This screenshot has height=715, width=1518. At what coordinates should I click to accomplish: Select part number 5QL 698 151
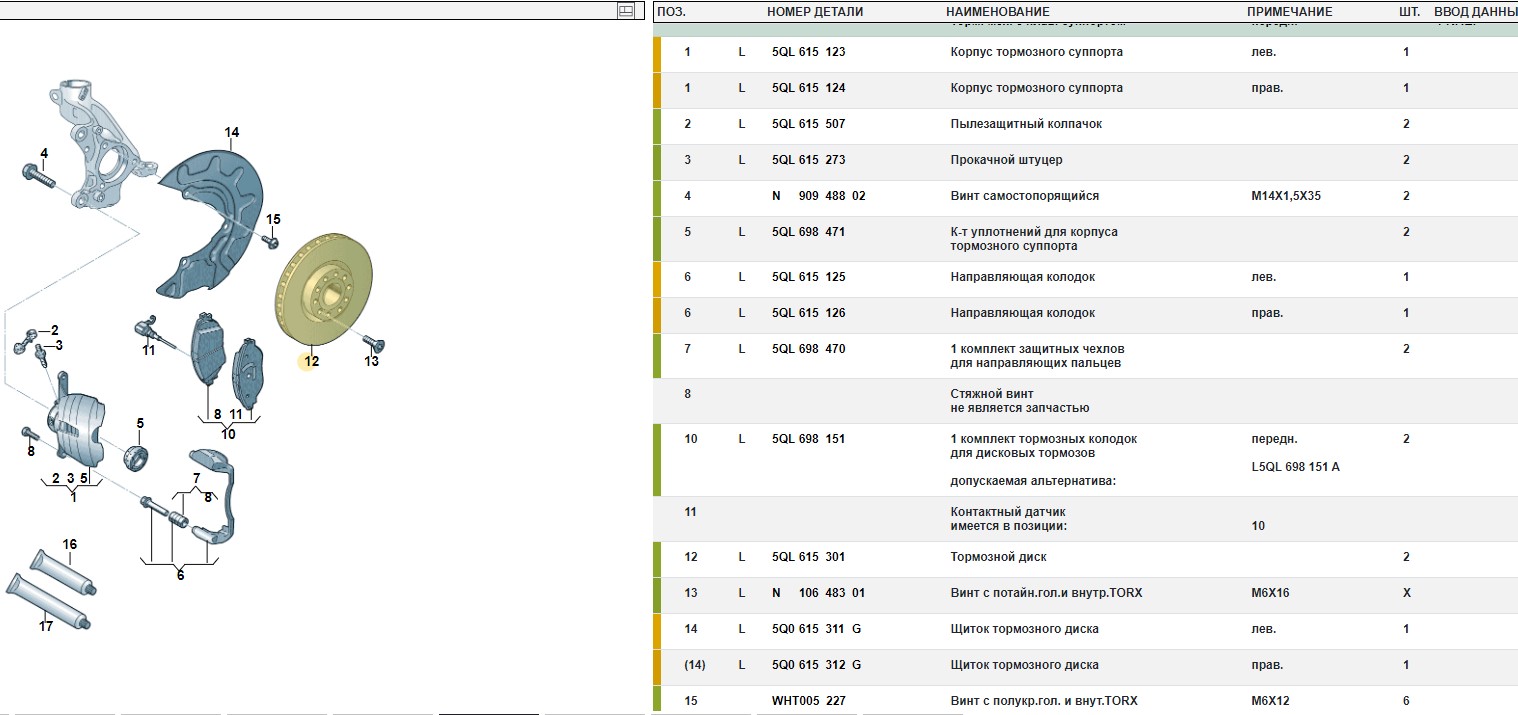808,439
